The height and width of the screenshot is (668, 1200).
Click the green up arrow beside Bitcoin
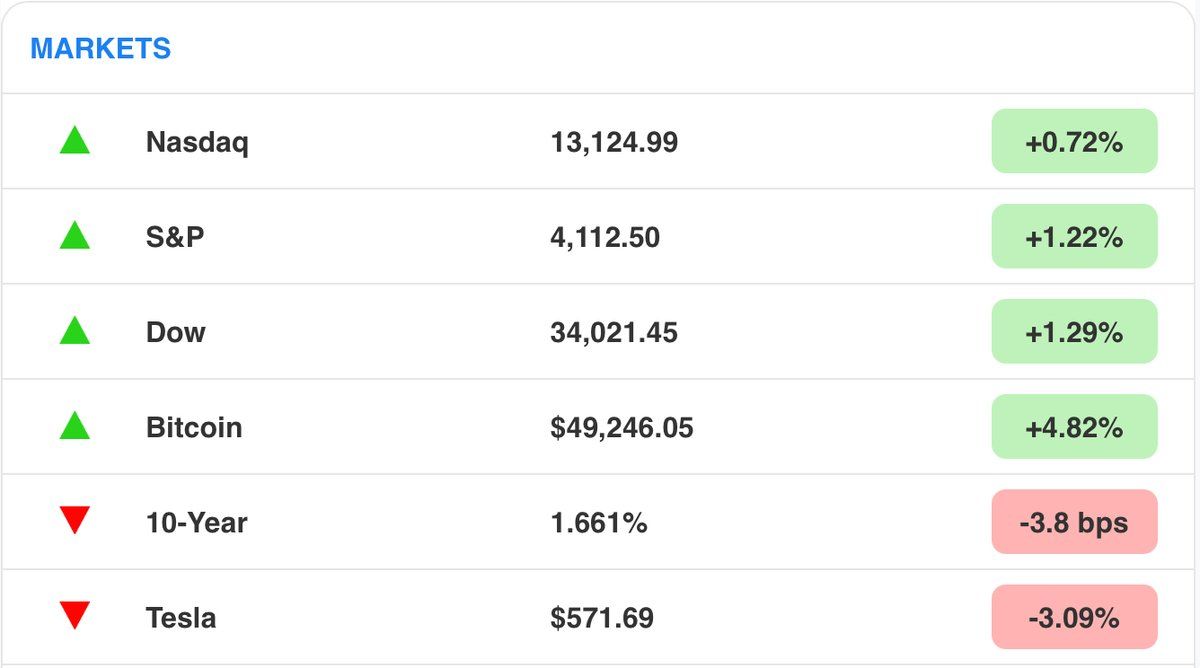pos(75,427)
